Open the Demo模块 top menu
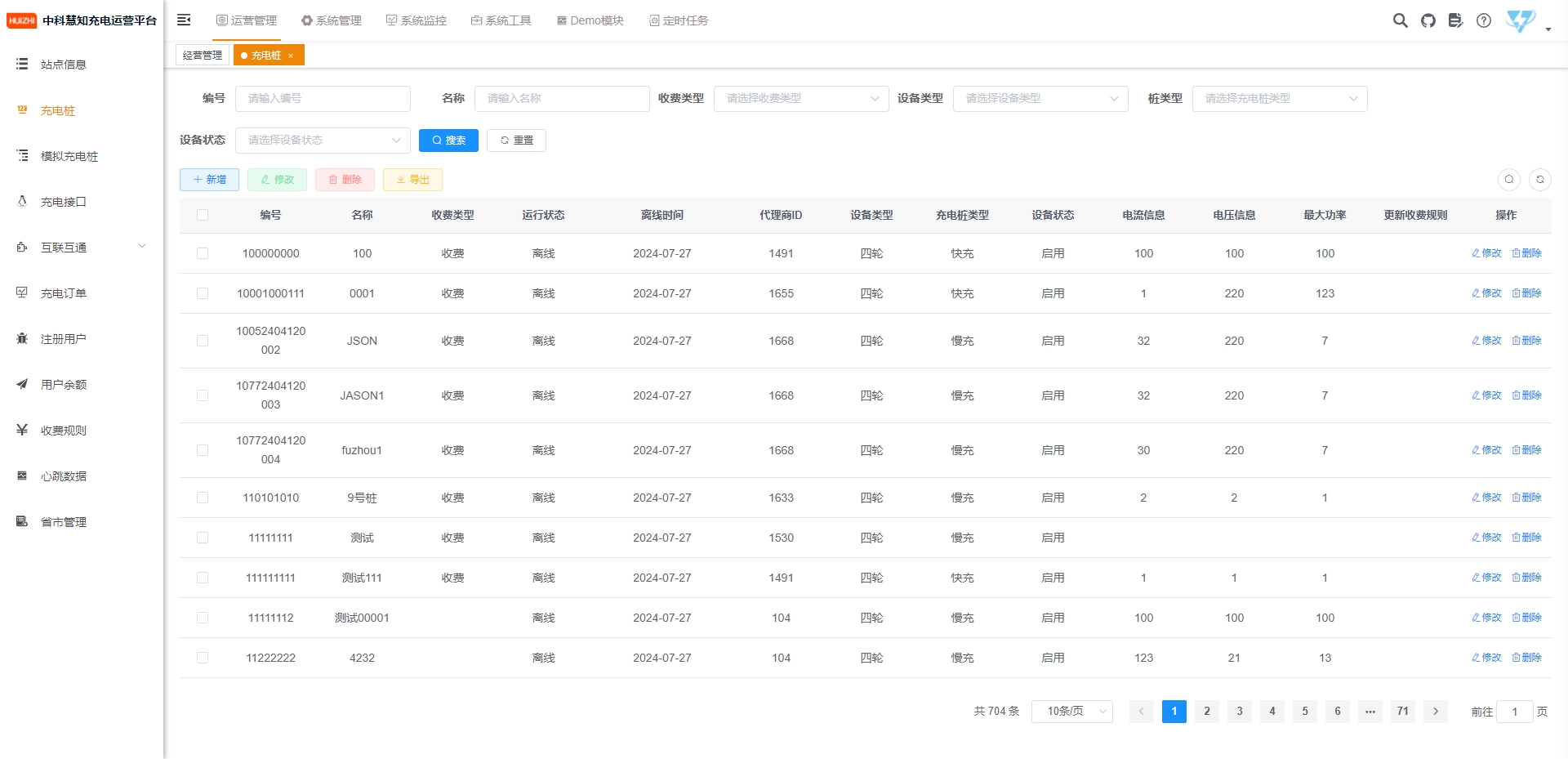1568x759 pixels. [590, 20]
